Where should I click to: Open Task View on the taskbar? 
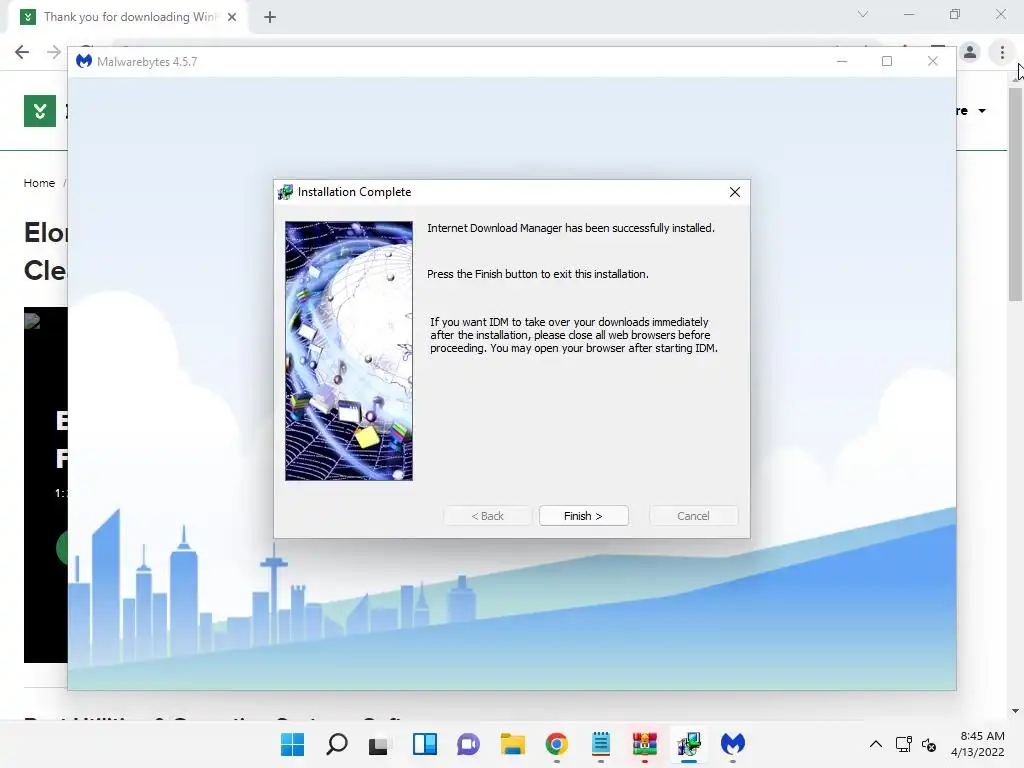[x=379, y=744]
